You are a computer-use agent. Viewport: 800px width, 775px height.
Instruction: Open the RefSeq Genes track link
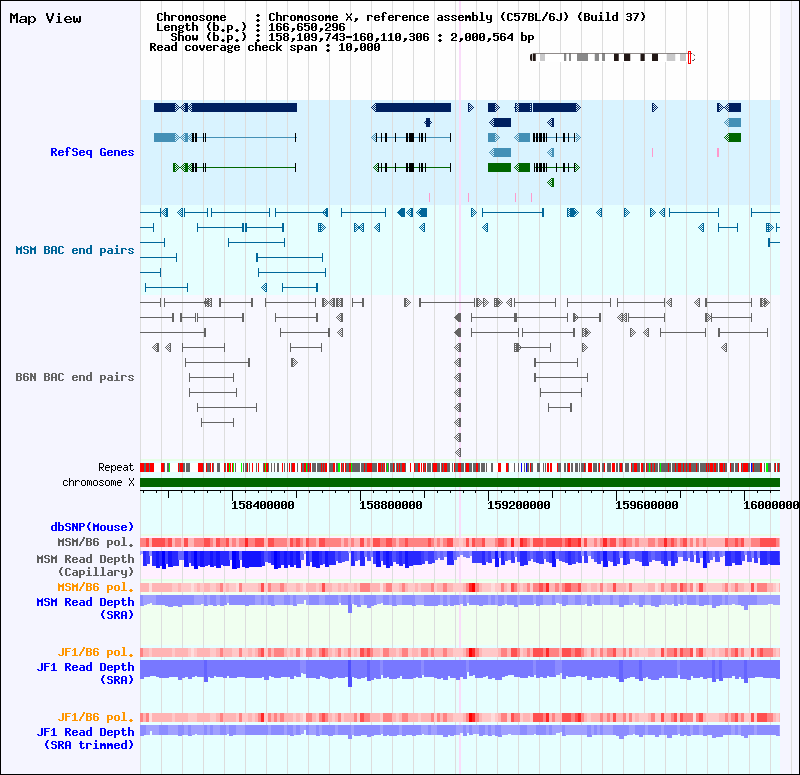(x=92, y=152)
